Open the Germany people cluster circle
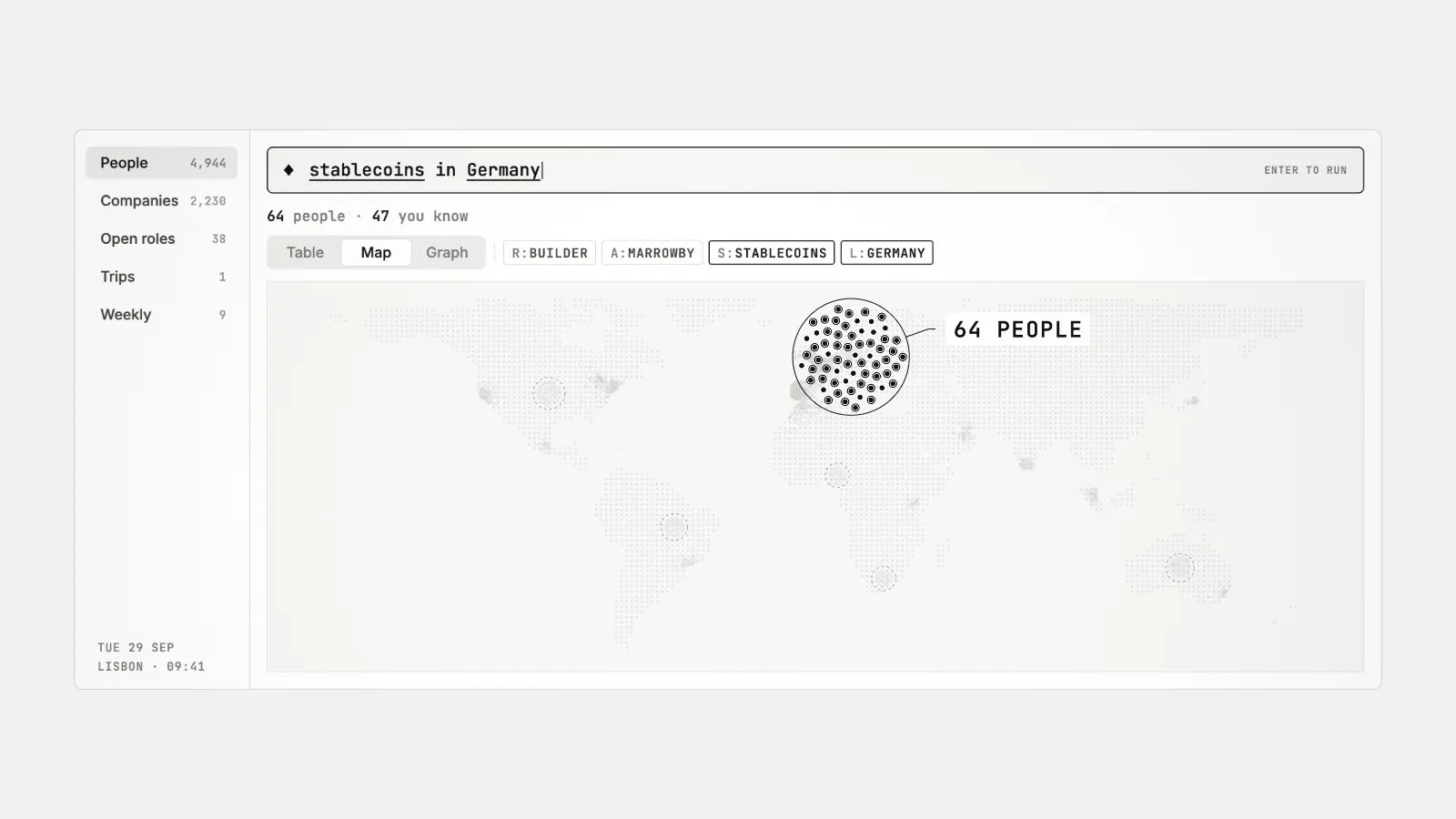 coord(851,357)
